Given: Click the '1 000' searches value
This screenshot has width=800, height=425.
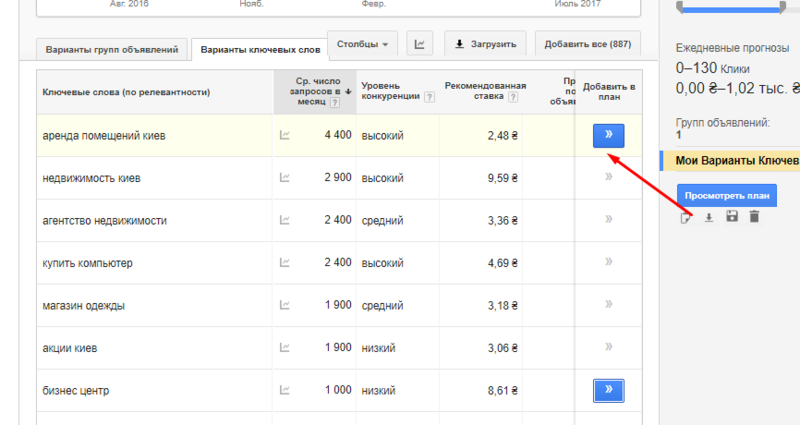Looking at the screenshot, I should click(338, 390).
